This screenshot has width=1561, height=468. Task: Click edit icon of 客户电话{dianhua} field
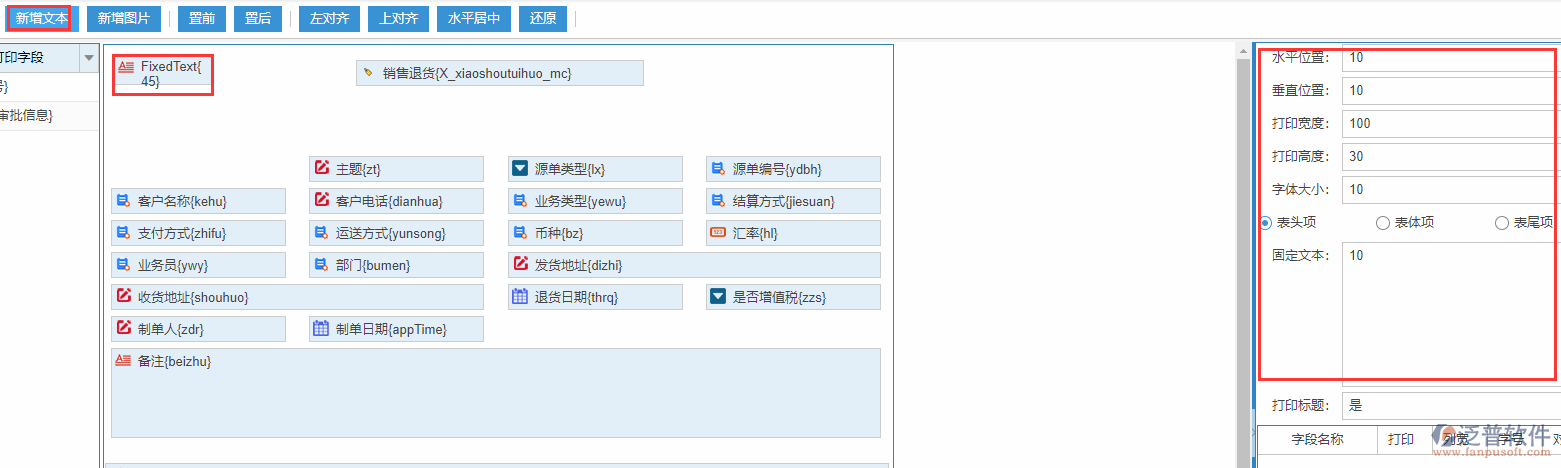coord(322,200)
